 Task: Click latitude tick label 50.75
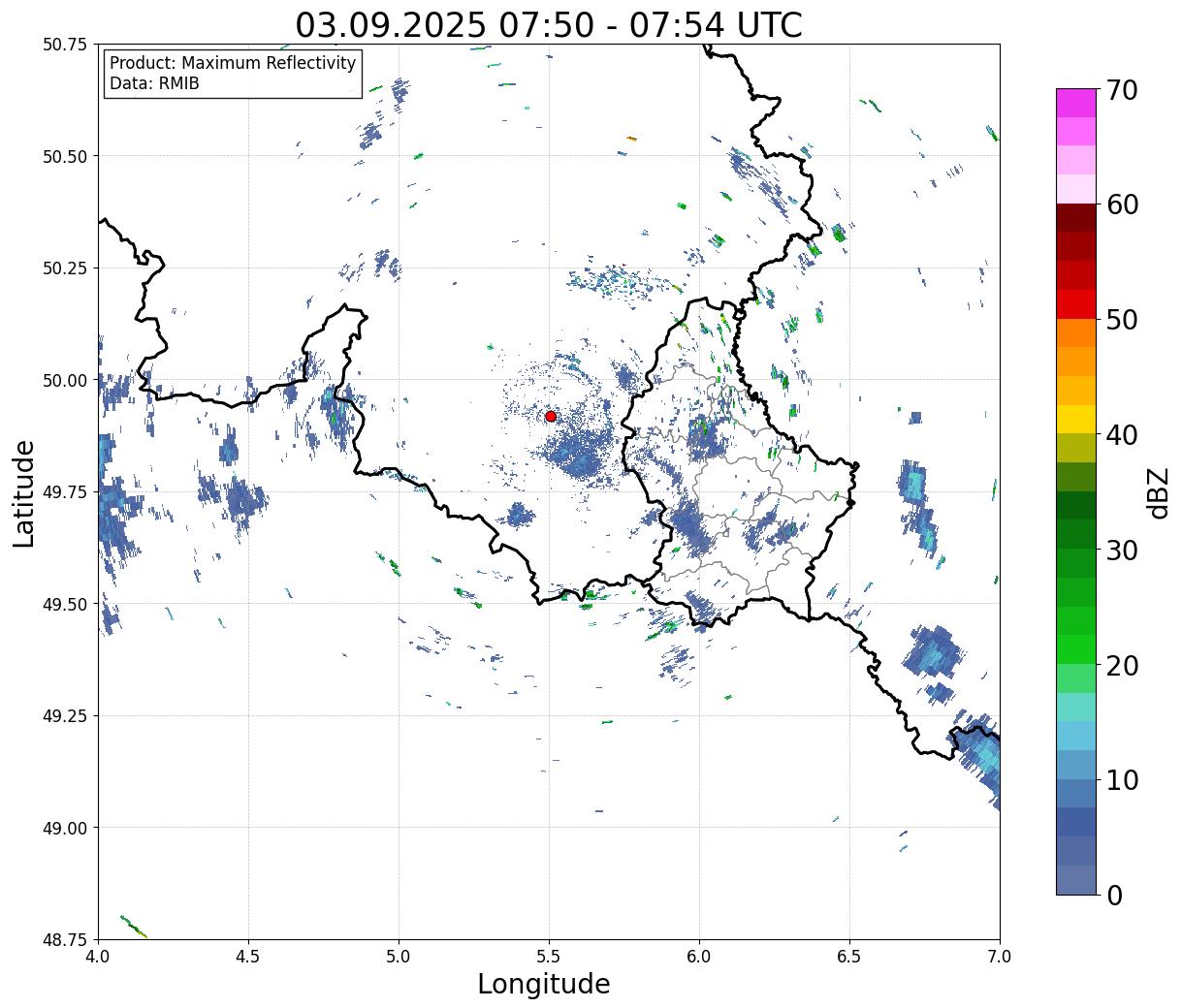[65, 45]
